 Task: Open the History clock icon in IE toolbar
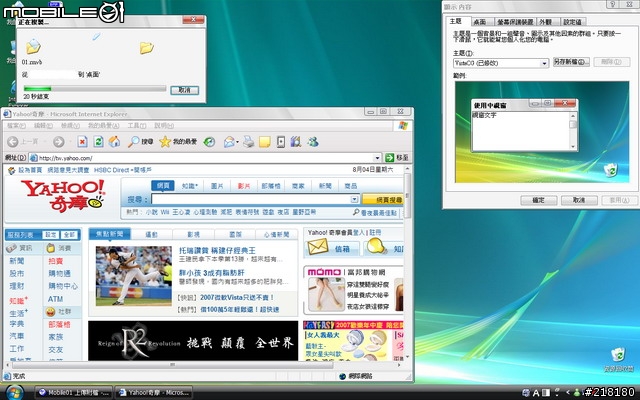coord(209,142)
